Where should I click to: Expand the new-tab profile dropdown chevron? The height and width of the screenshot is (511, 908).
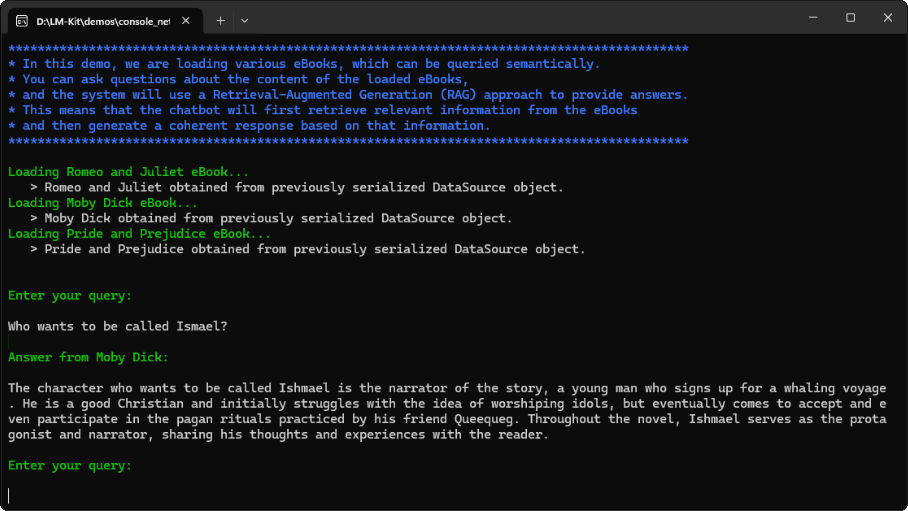coord(244,21)
